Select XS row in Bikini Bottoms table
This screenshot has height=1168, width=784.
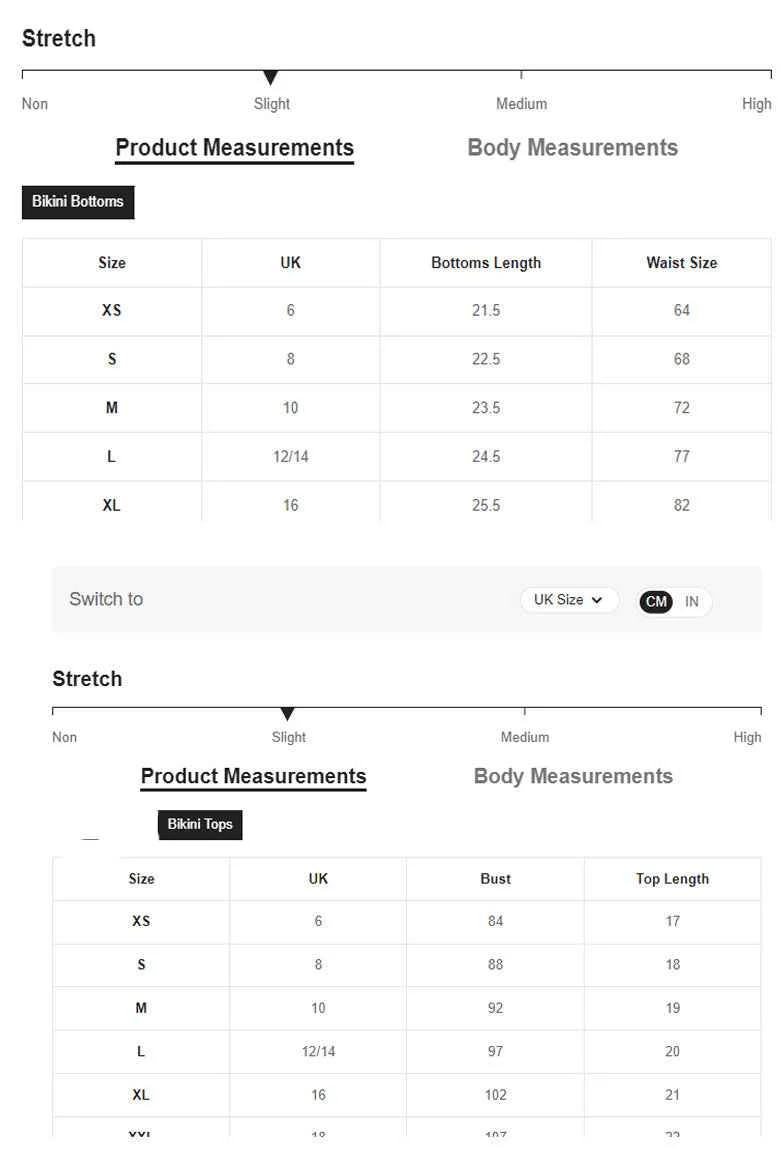point(396,311)
